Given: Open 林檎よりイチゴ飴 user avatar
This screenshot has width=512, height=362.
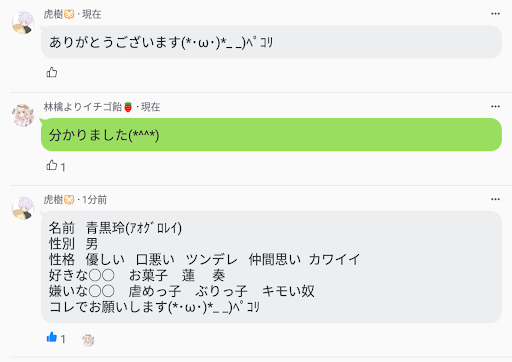Looking at the screenshot, I should [23, 115].
